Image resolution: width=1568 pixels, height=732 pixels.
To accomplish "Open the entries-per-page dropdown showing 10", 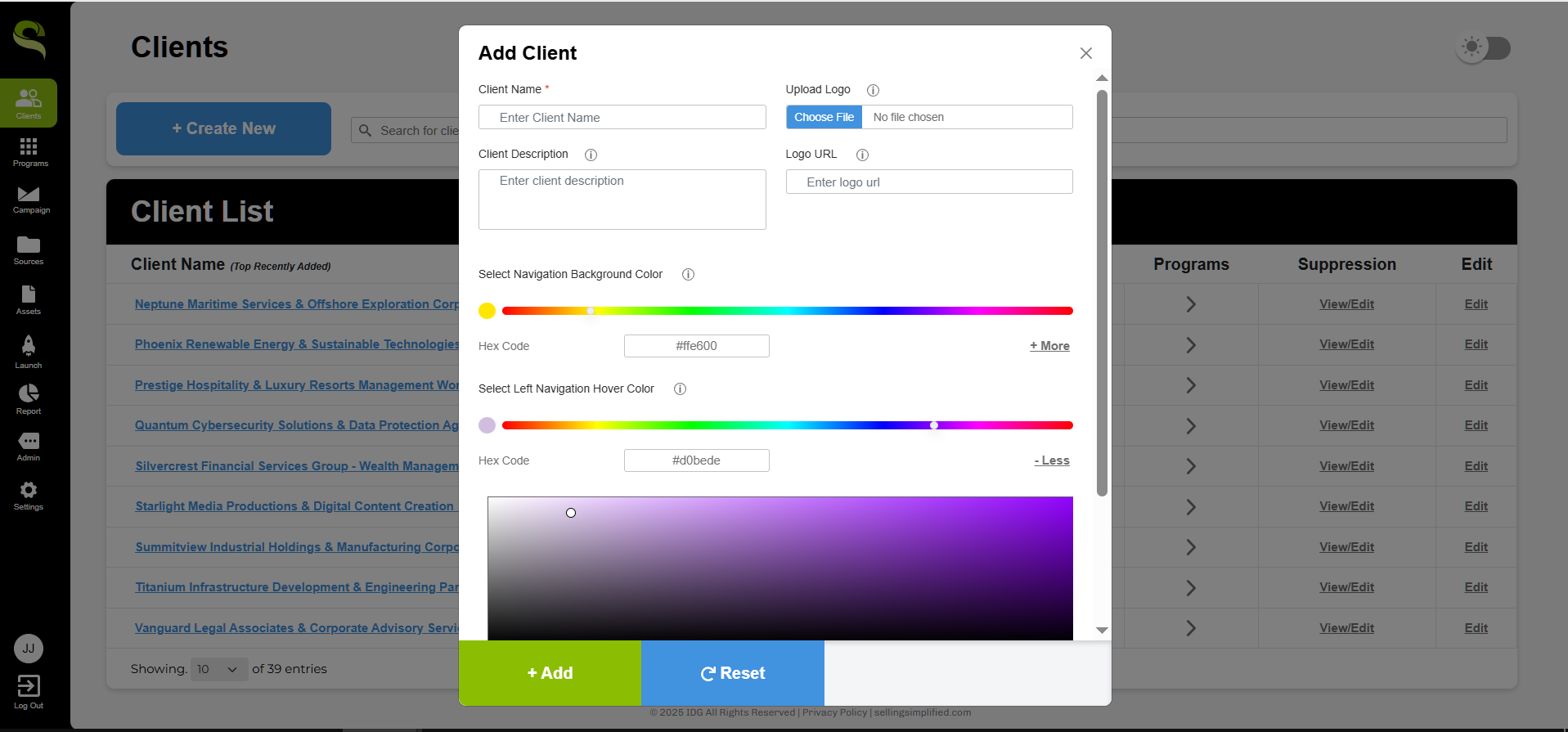I will pyautogui.click(x=218, y=669).
